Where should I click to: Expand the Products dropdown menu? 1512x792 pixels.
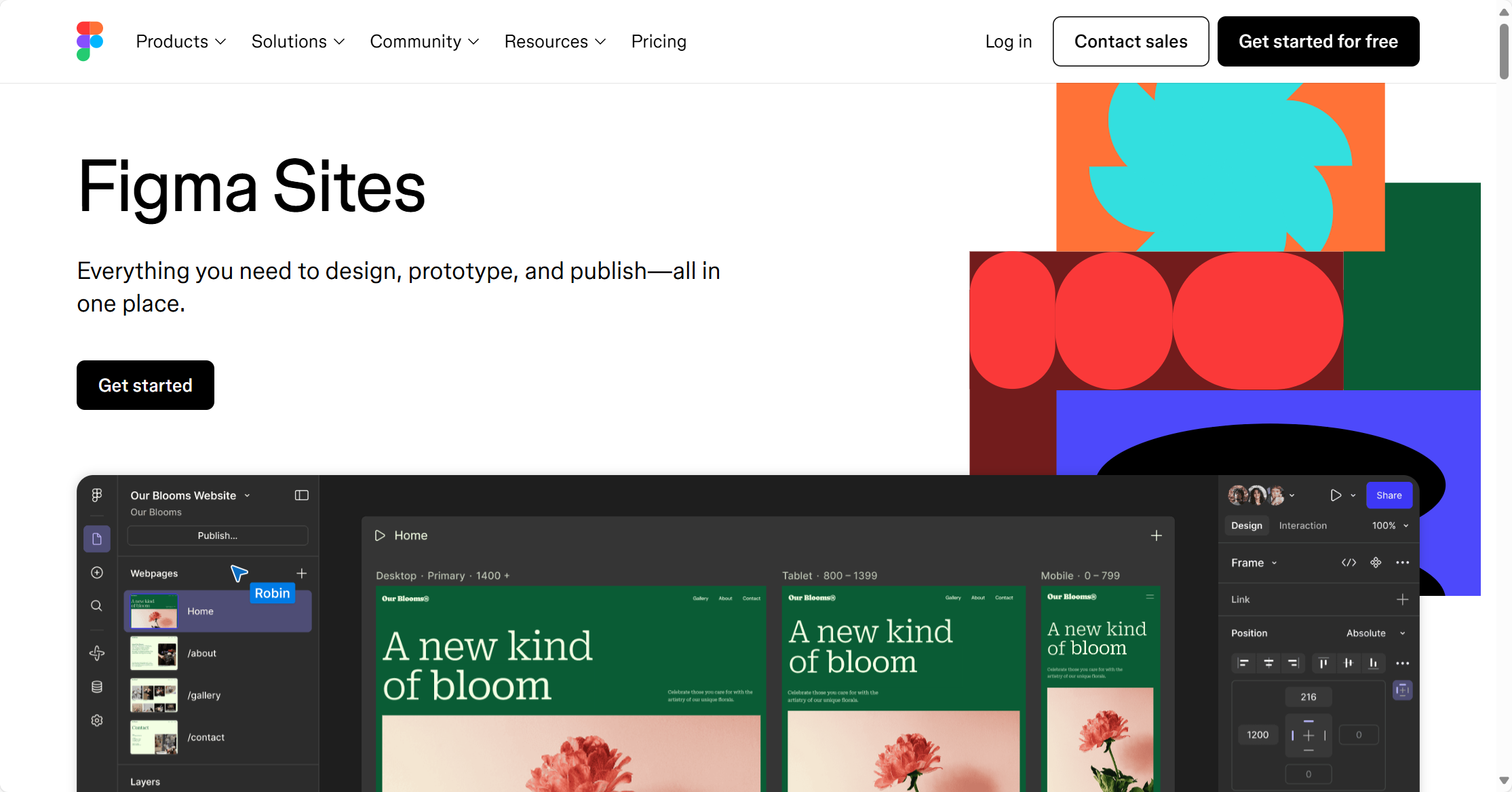click(x=180, y=41)
